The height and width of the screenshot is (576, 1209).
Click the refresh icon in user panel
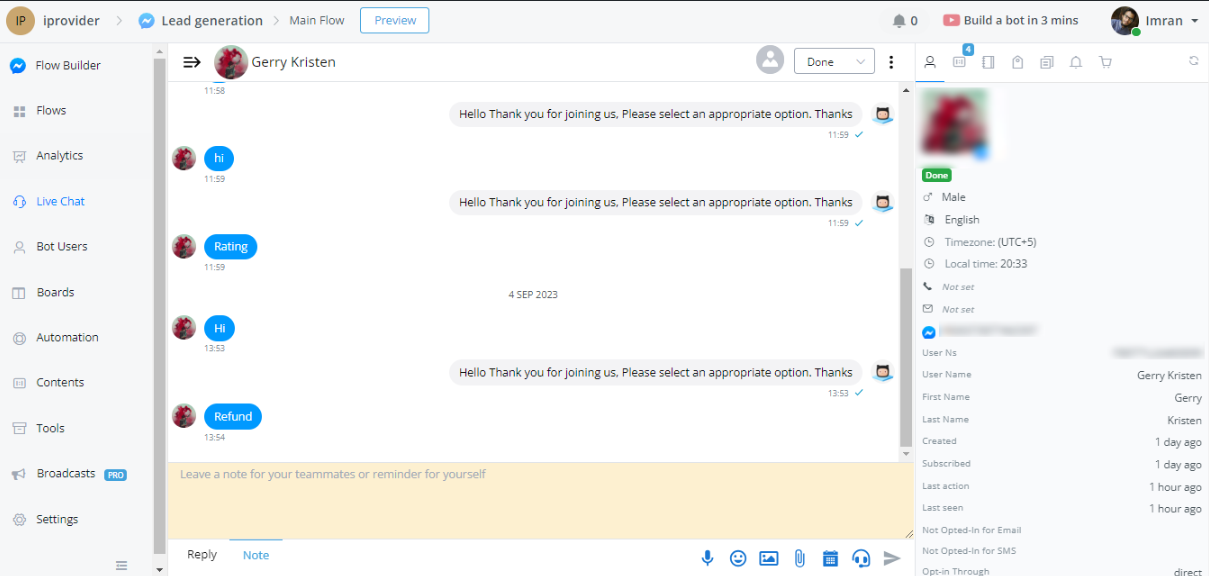click(1193, 61)
